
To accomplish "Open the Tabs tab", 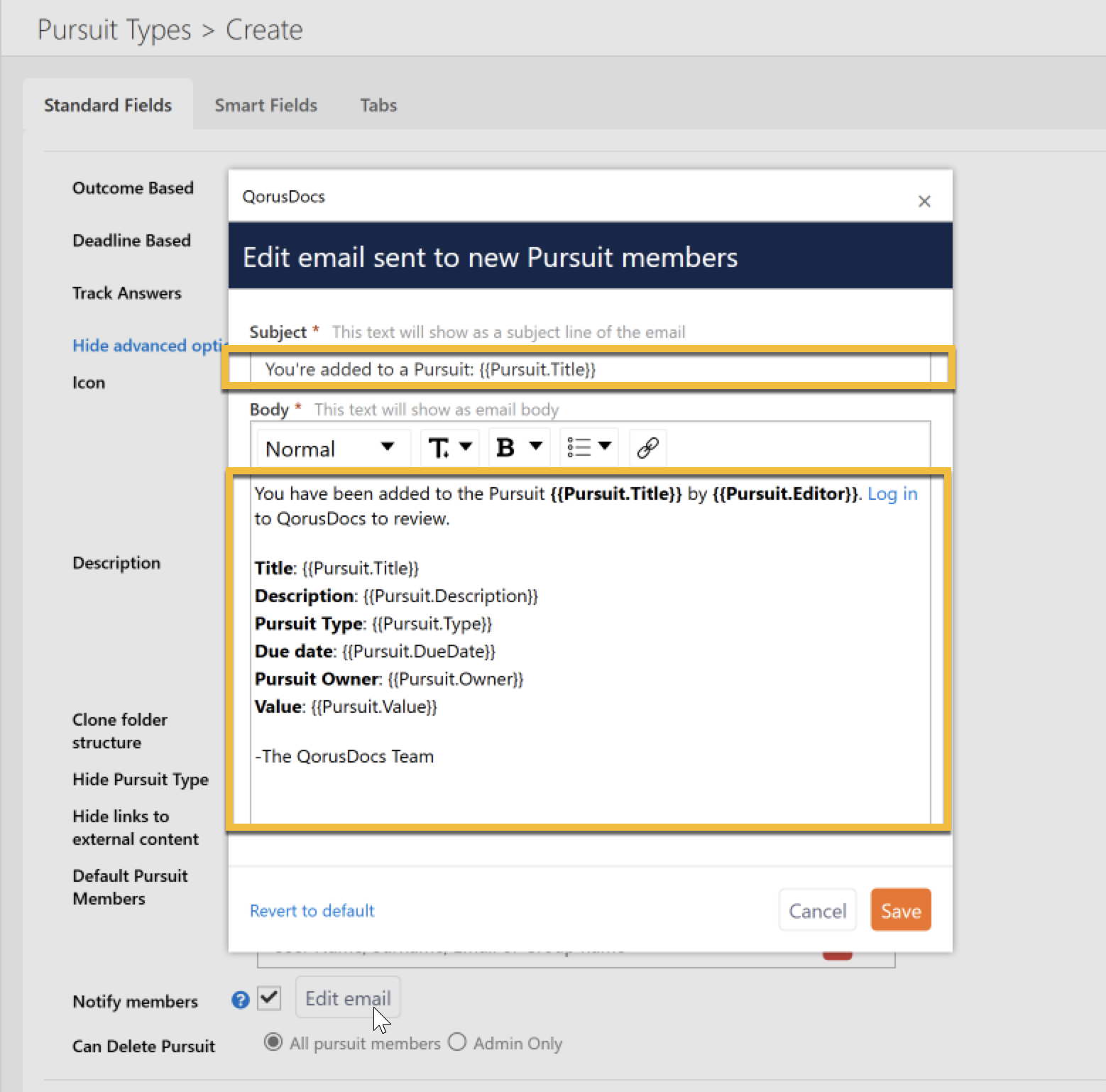I will [x=378, y=105].
